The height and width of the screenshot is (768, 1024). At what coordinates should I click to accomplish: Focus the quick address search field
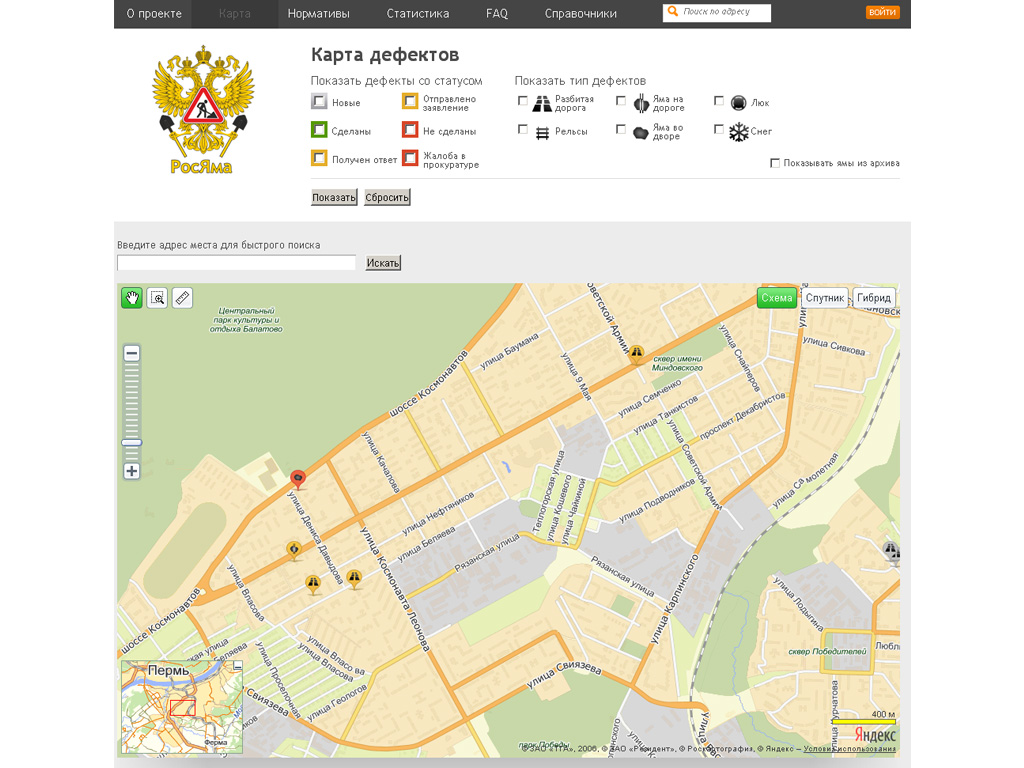[x=236, y=263]
